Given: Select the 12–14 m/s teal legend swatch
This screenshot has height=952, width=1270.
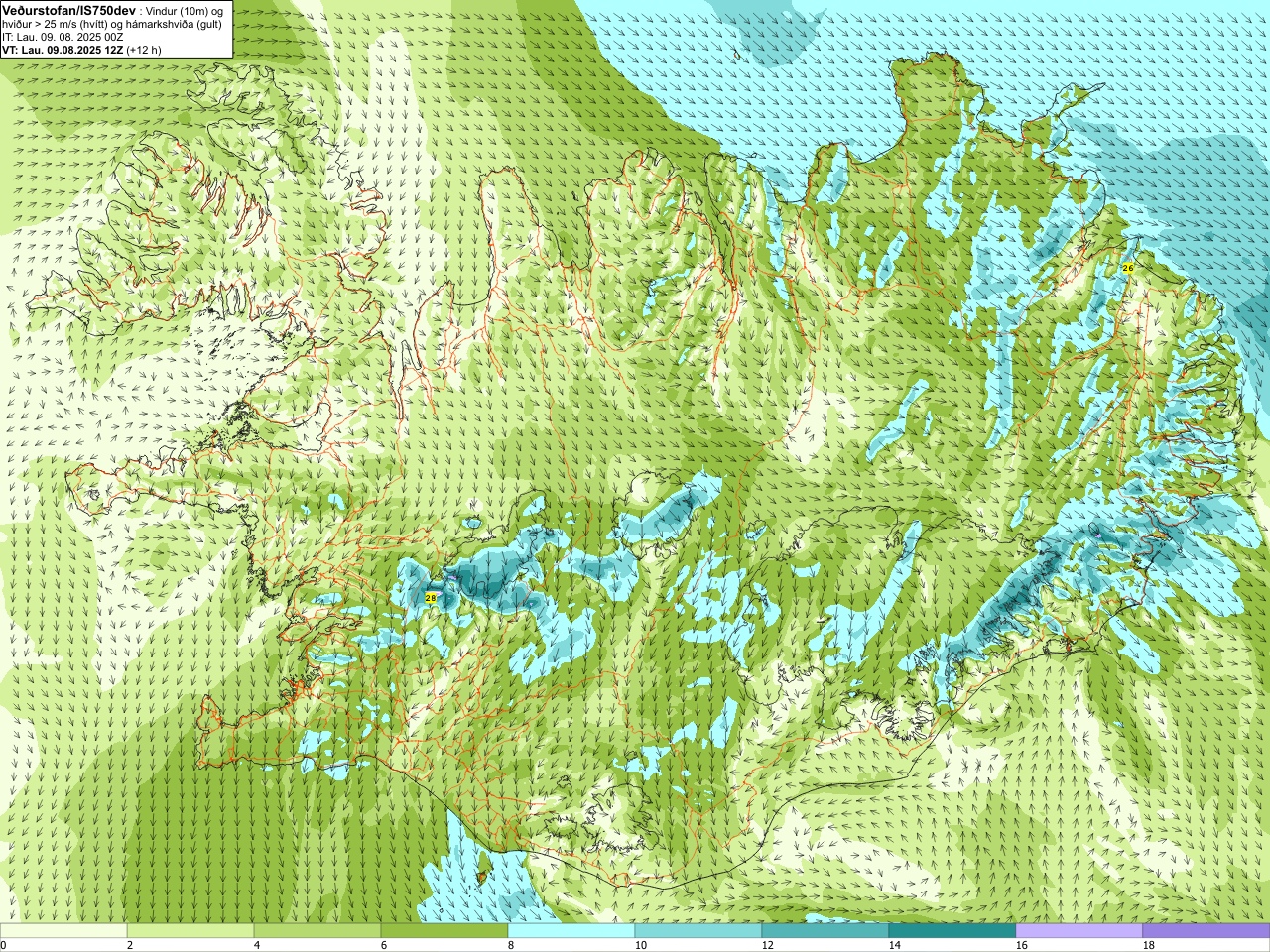Looking at the screenshot, I should (825, 931).
